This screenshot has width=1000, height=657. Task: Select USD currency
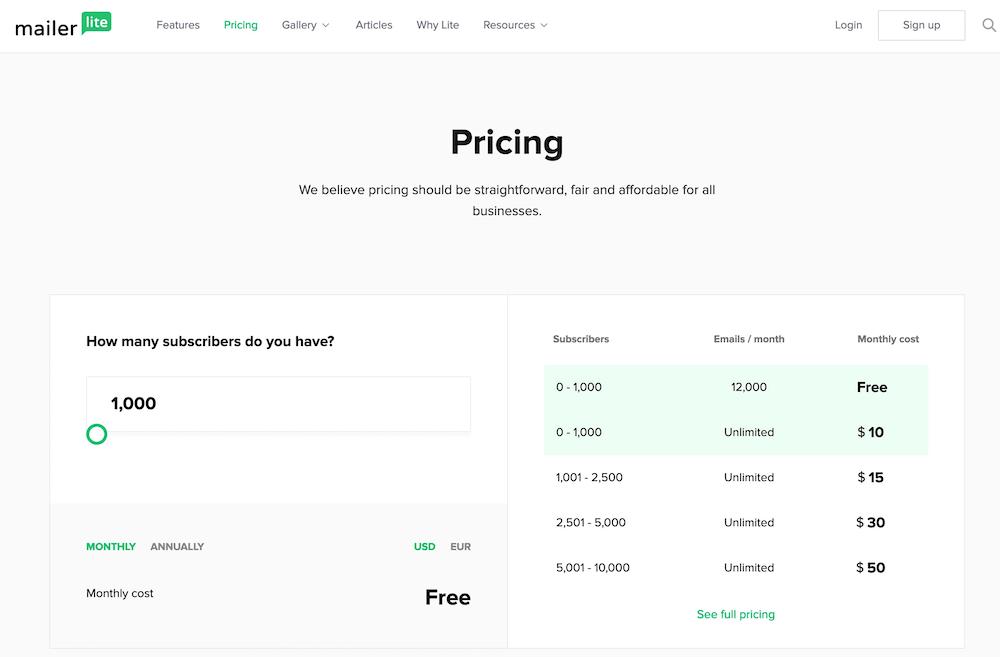point(425,547)
